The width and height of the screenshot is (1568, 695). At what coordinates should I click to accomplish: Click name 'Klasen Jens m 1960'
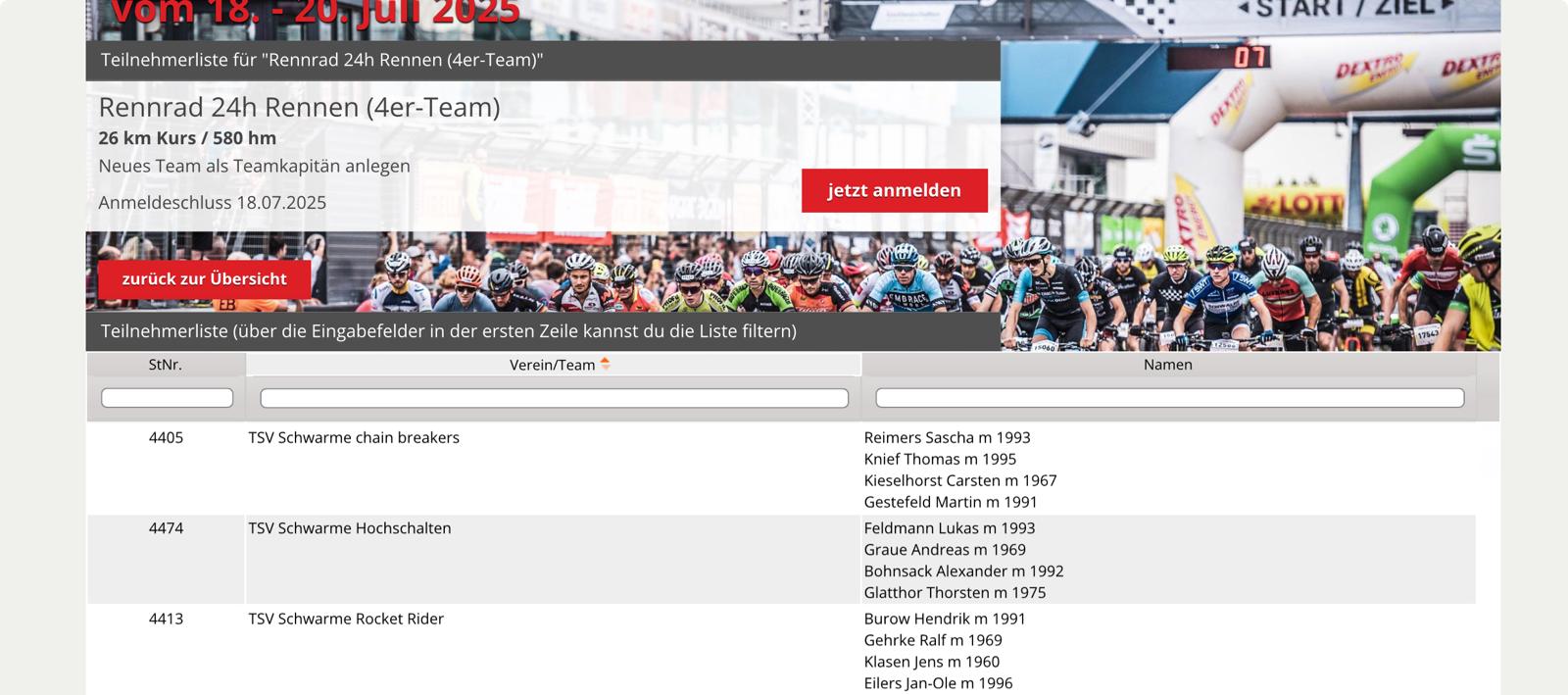(x=931, y=662)
